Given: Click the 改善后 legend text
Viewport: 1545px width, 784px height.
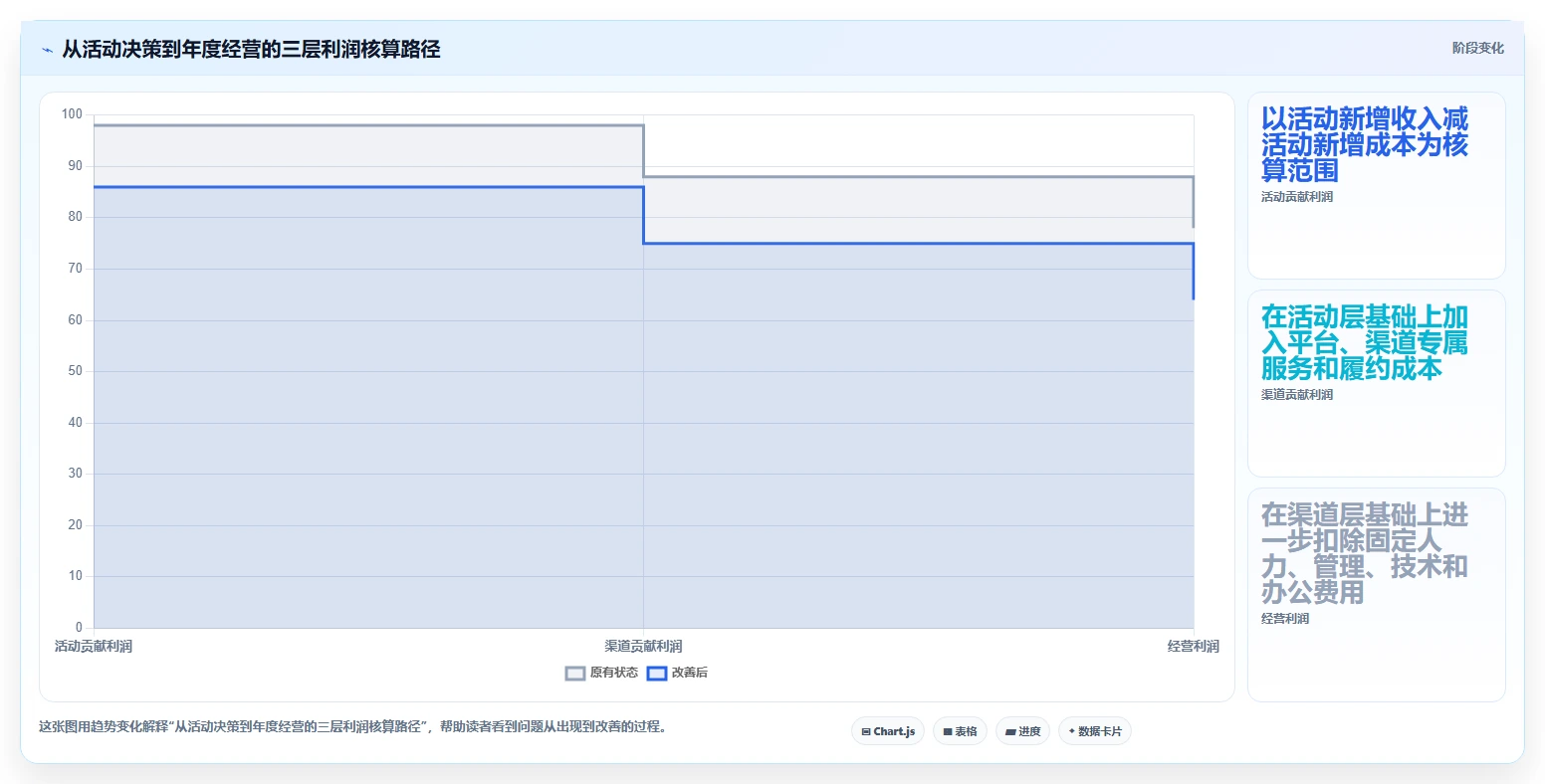Looking at the screenshot, I should (689, 673).
